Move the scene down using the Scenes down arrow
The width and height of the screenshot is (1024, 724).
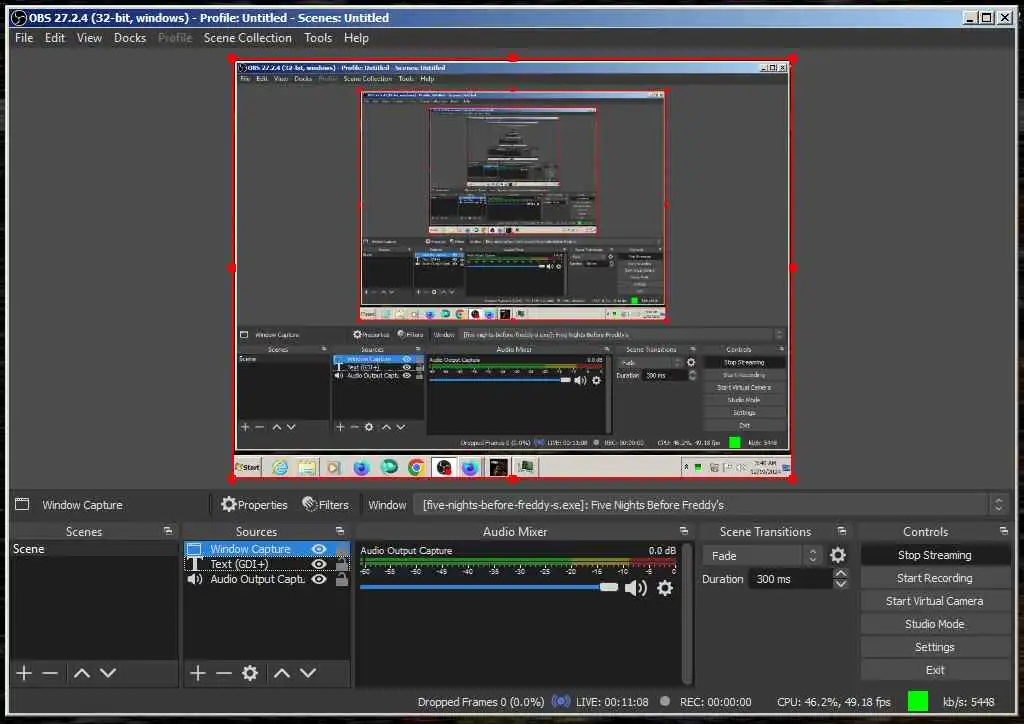pyautogui.click(x=108, y=673)
